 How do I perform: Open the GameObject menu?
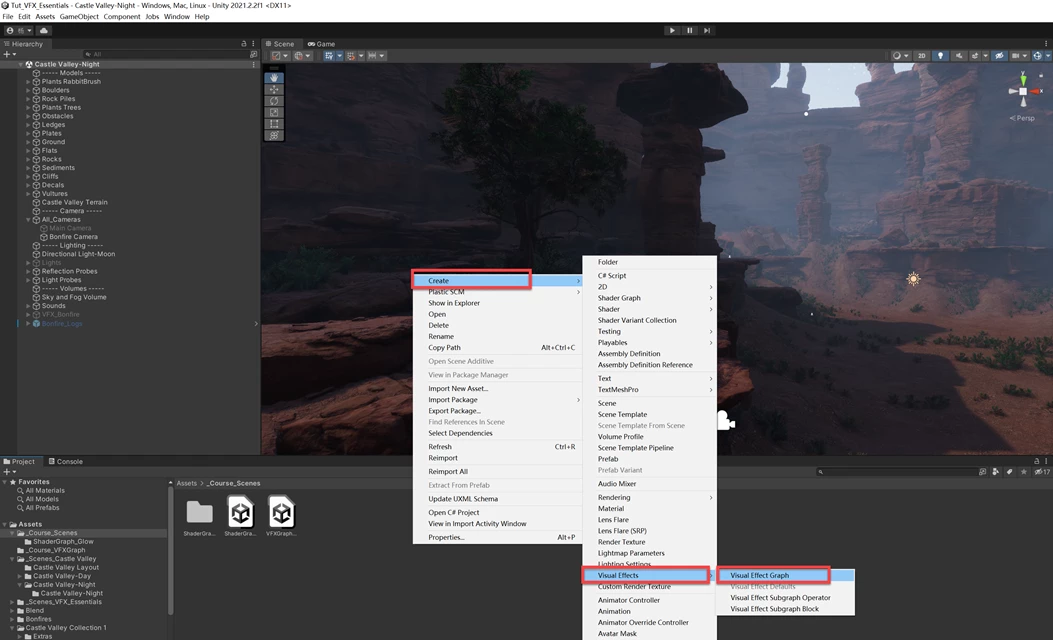click(x=79, y=16)
